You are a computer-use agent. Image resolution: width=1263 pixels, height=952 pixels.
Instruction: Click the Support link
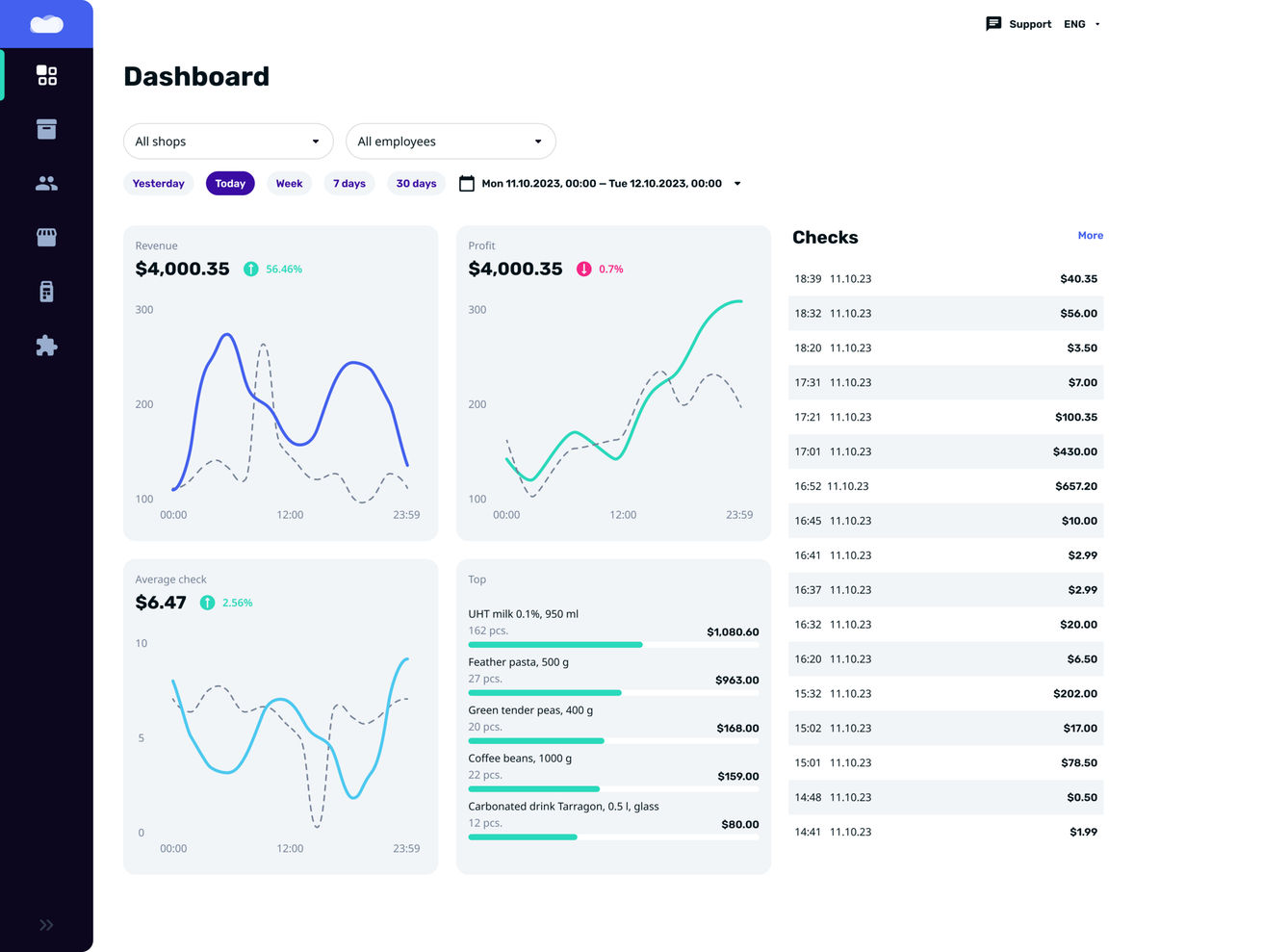[1030, 24]
